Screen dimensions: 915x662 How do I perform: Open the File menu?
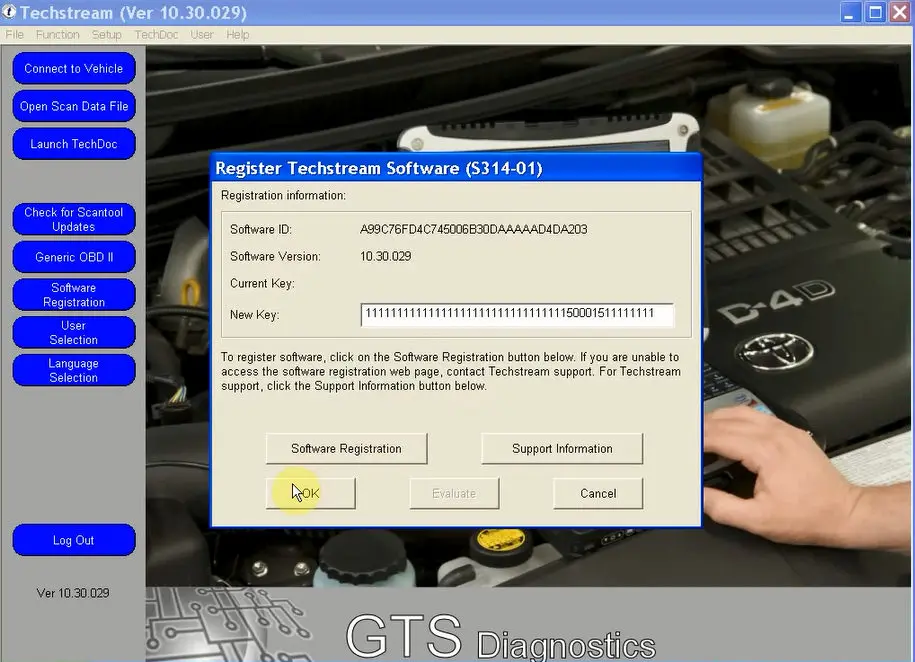15,34
